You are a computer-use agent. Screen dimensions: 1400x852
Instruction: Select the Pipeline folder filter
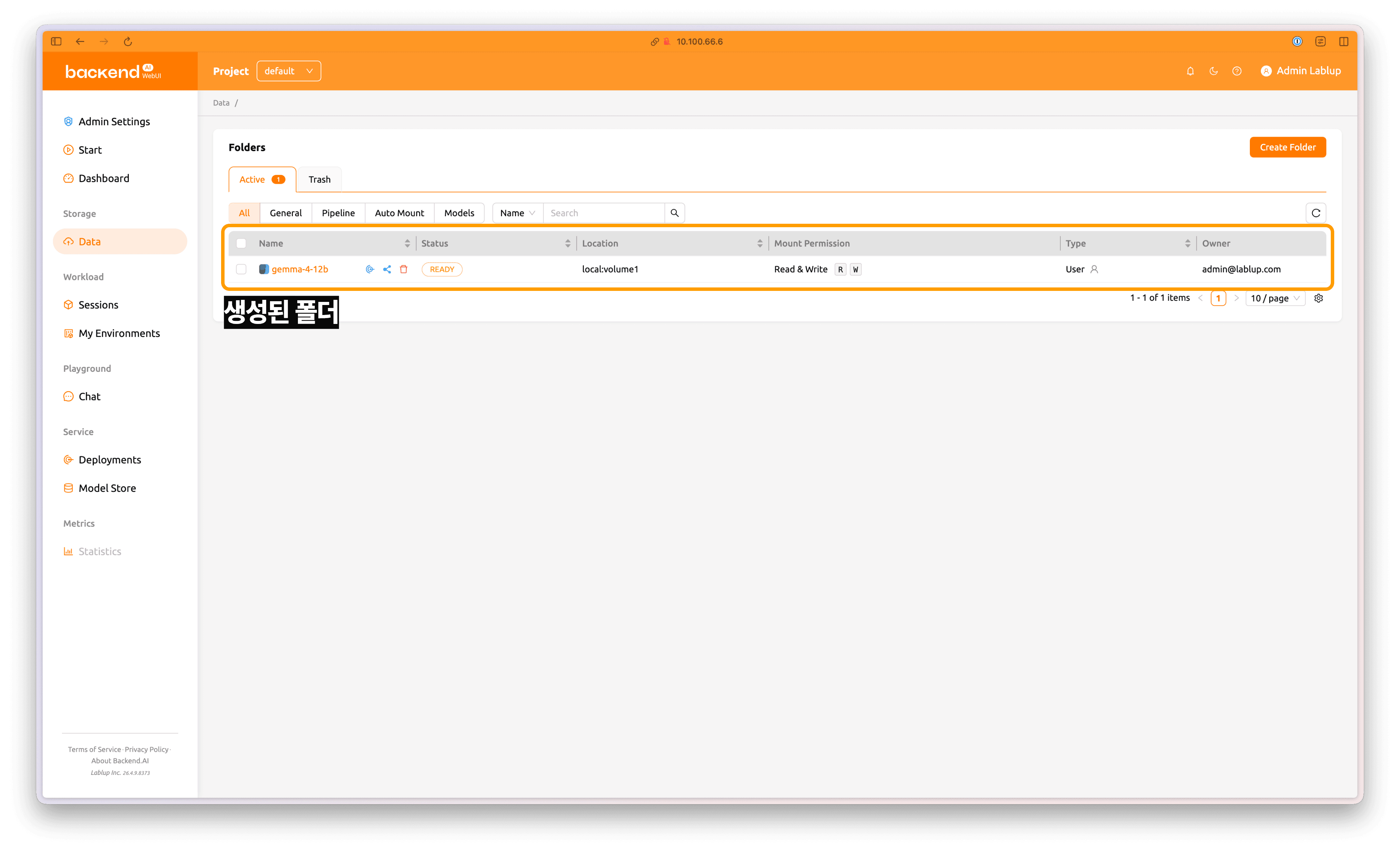click(x=338, y=213)
